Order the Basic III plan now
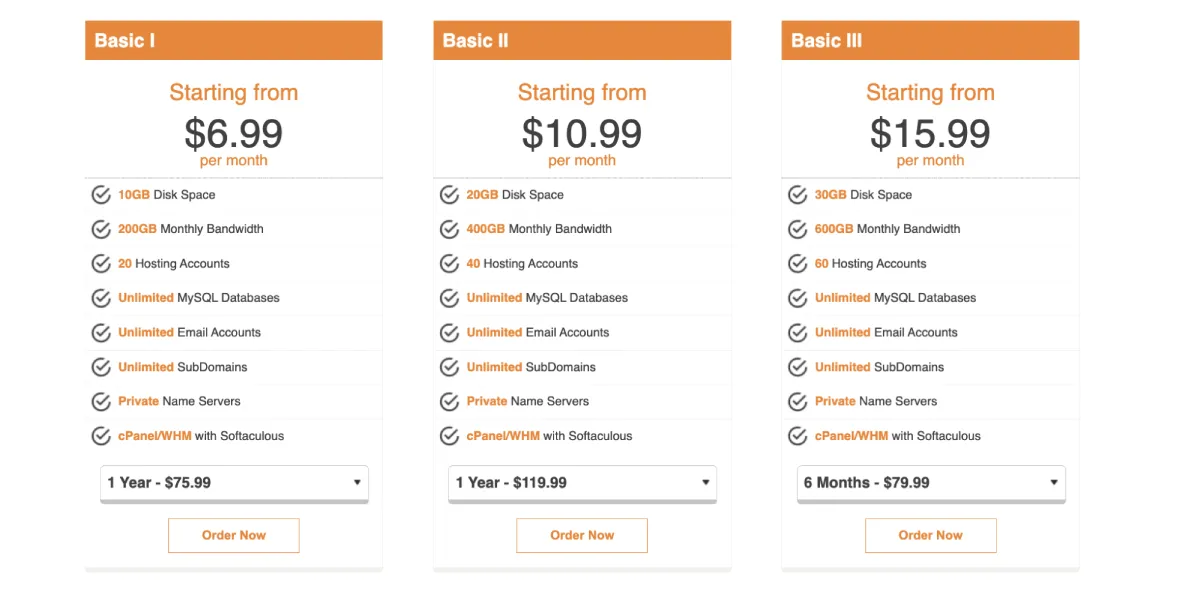Screen dimensions: 1200x592 point(931,535)
